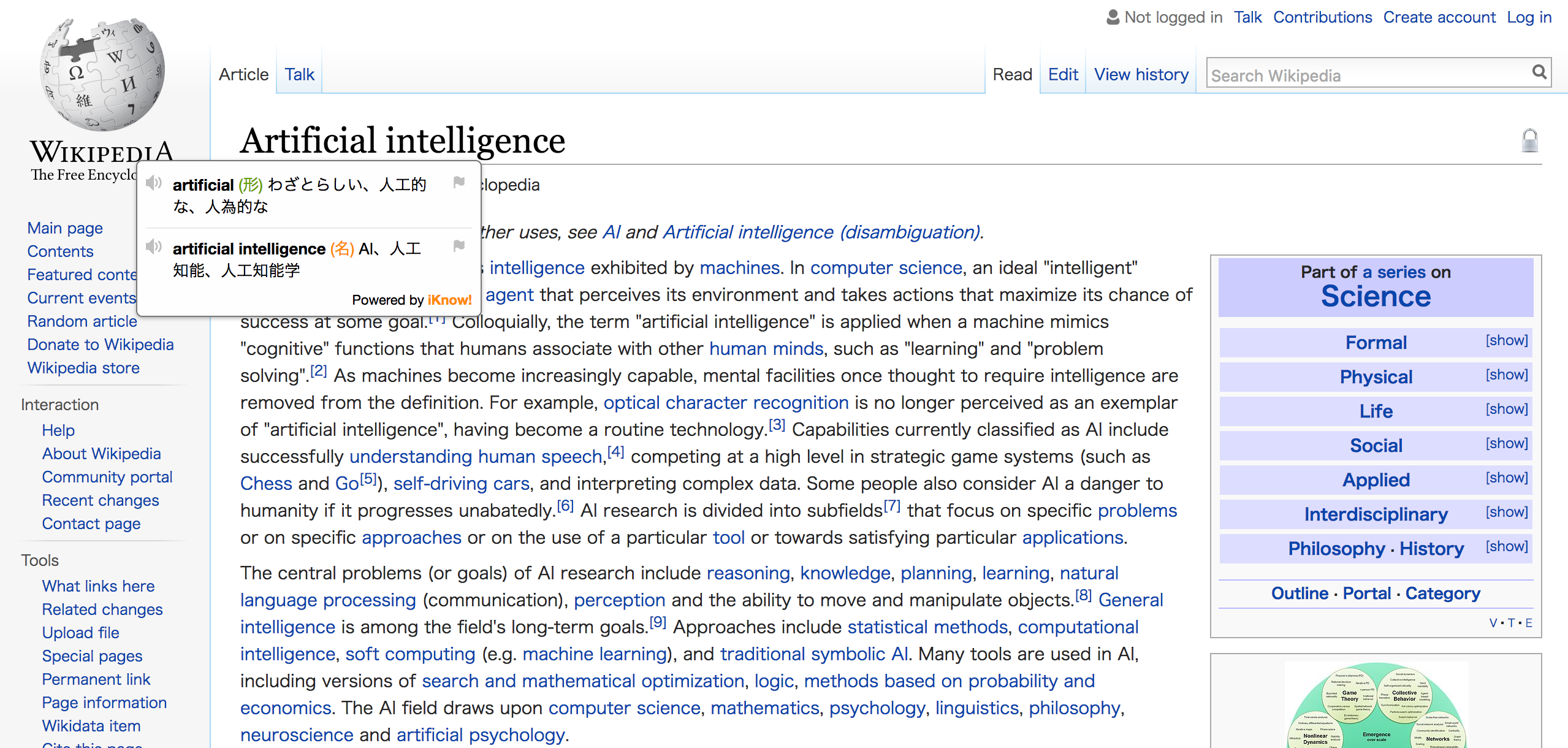
Task: Expand the Formal science section
Action: (1506, 340)
